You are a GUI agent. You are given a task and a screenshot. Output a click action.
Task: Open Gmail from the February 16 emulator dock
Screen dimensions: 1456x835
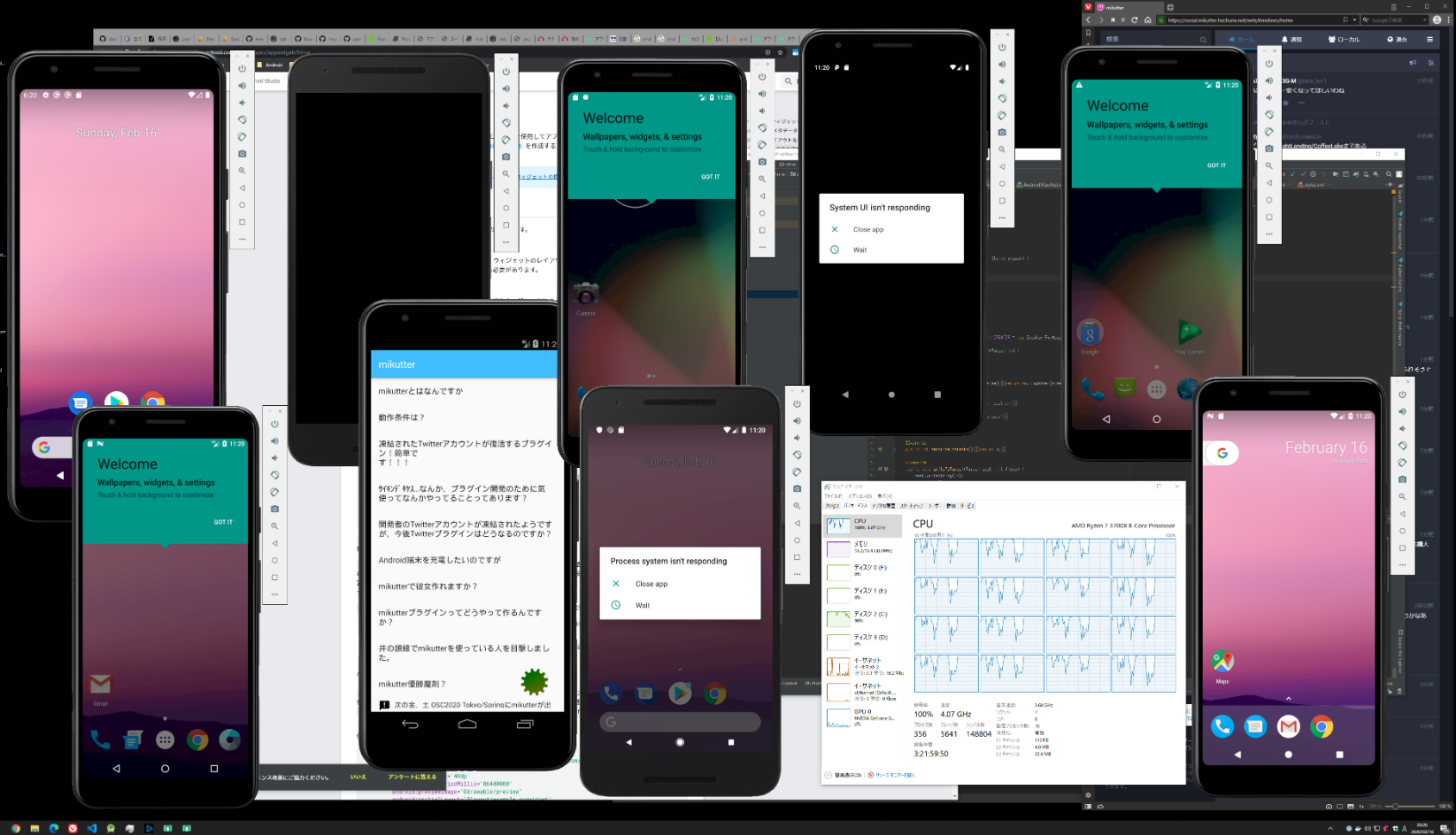(1288, 727)
